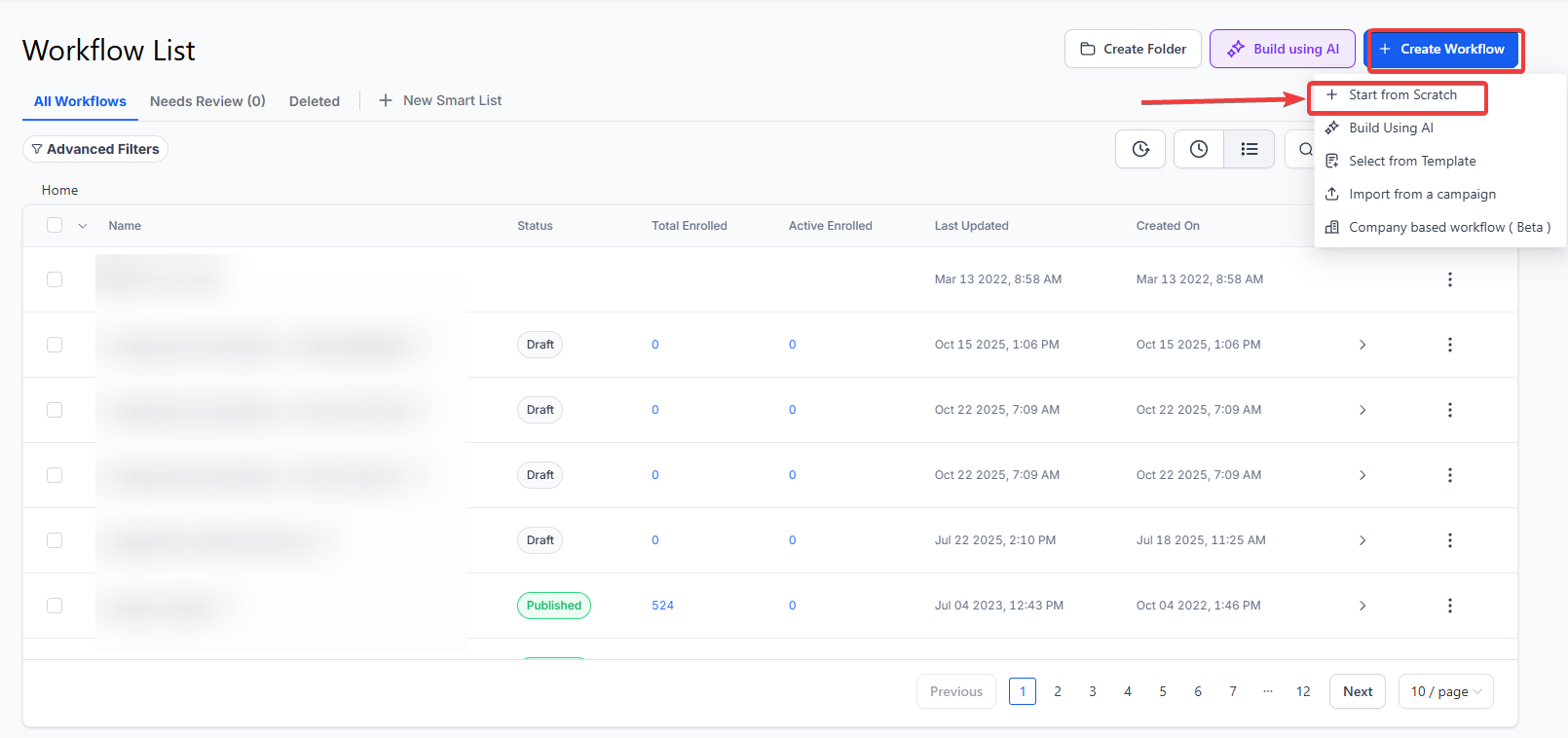Click the clock-with-arrow history icon button

coord(1140,149)
